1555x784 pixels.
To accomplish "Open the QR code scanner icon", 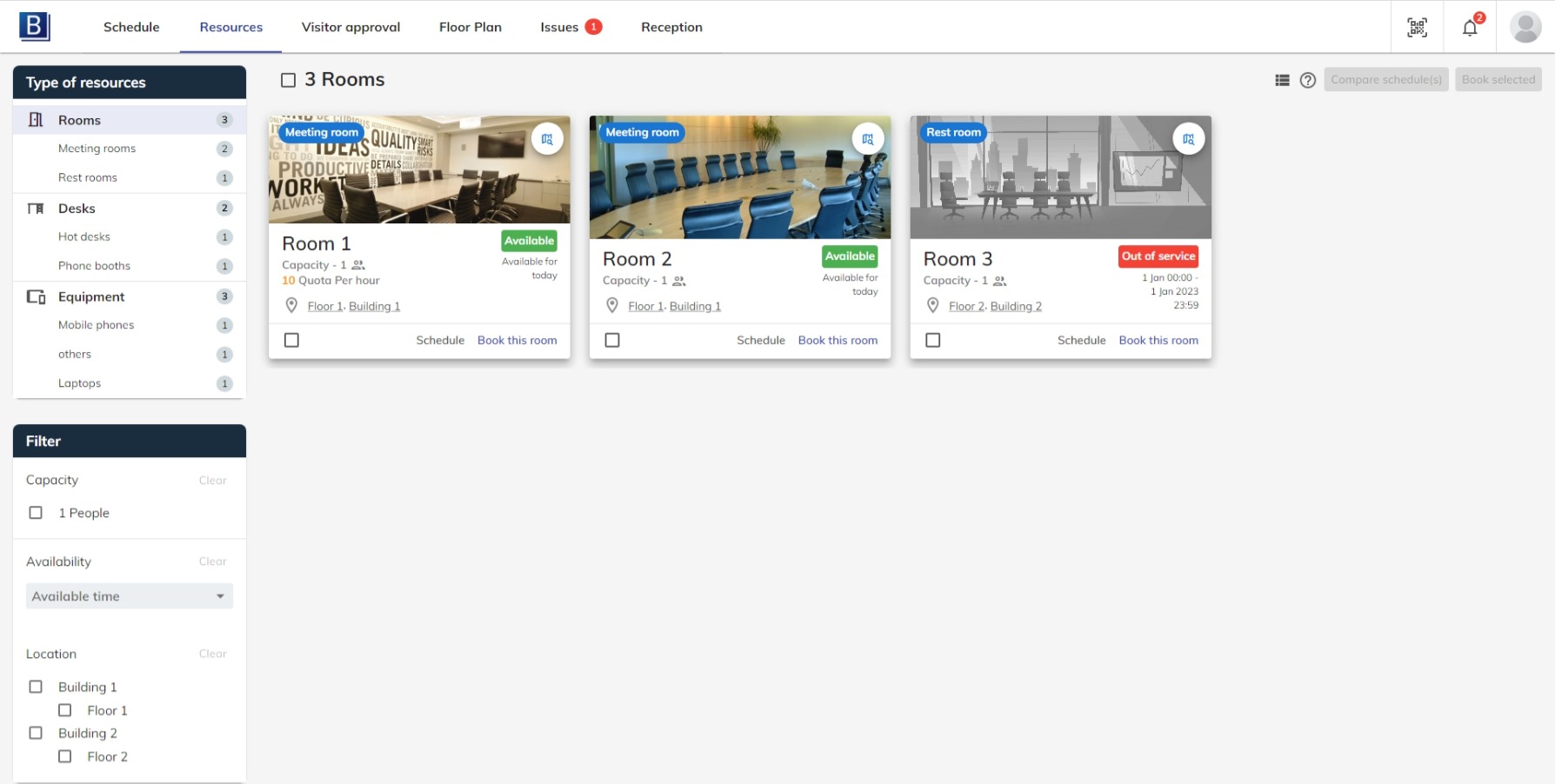I will pyautogui.click(x=1417, y=27).
